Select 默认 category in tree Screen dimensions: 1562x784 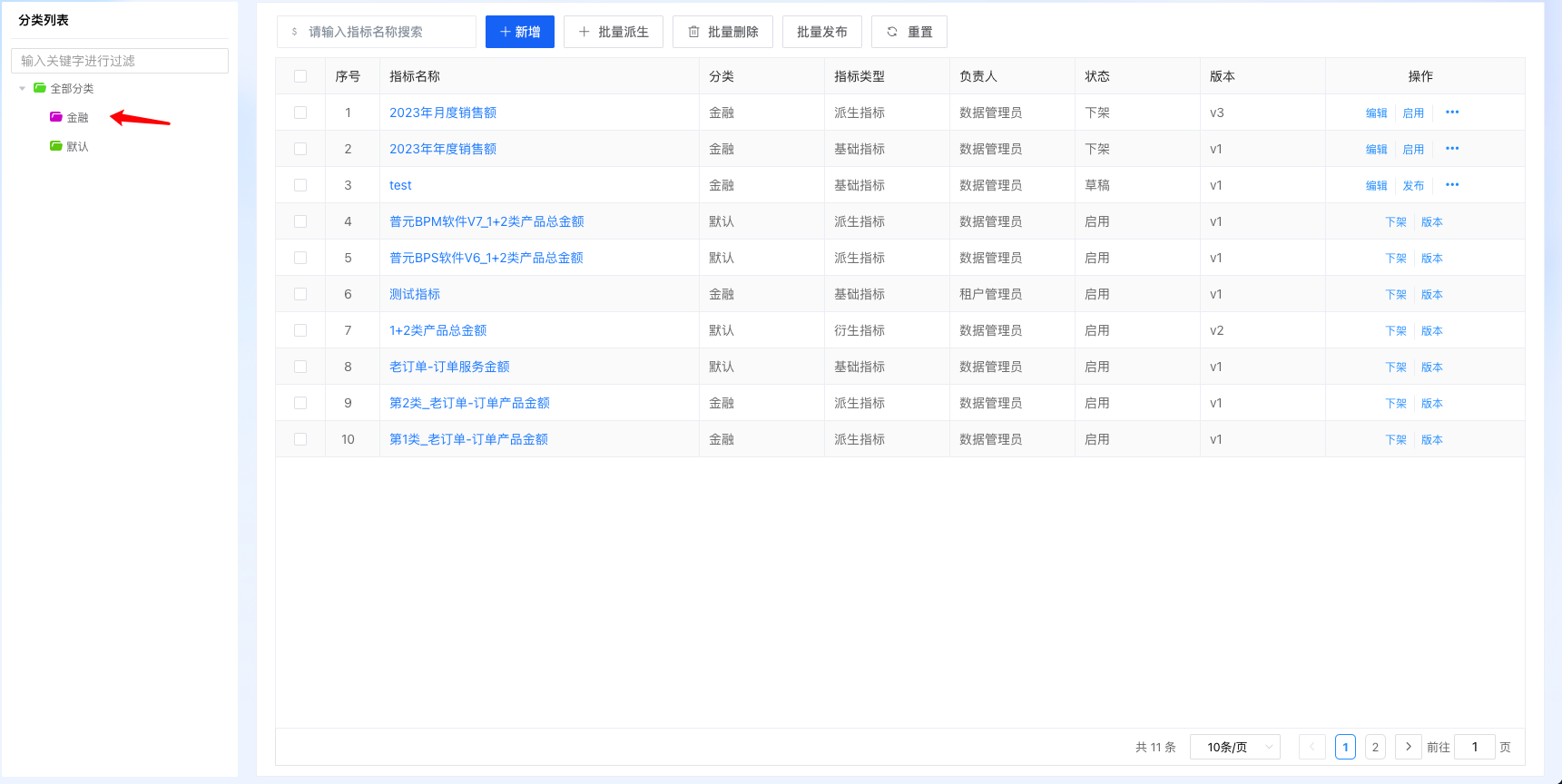(77, 146)
